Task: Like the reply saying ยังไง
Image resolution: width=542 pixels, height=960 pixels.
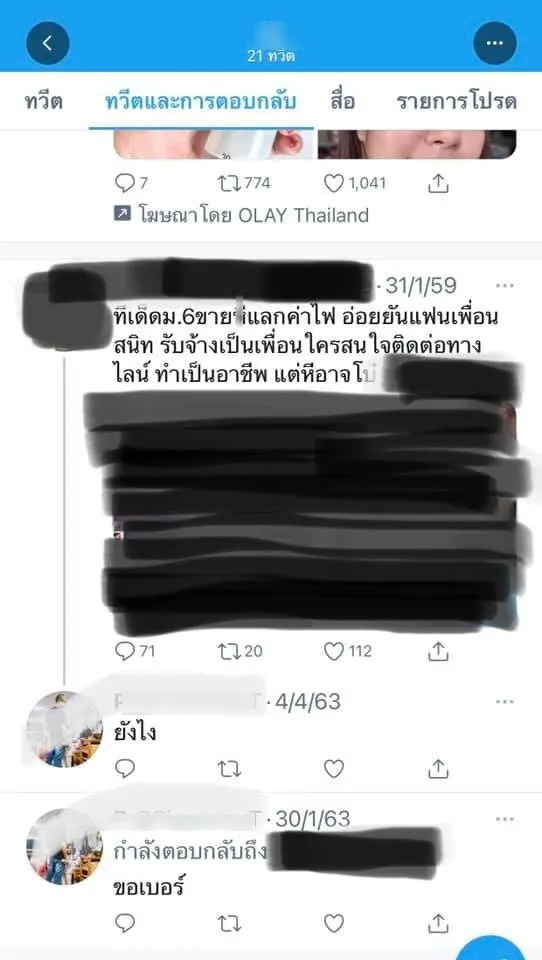Action: 334,769
